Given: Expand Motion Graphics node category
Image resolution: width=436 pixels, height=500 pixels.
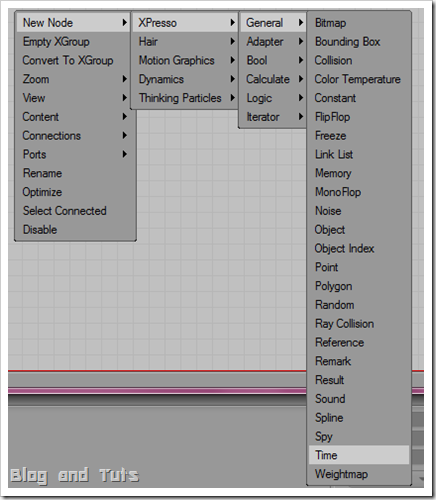Looking at the screenshot, I should 185,60.
